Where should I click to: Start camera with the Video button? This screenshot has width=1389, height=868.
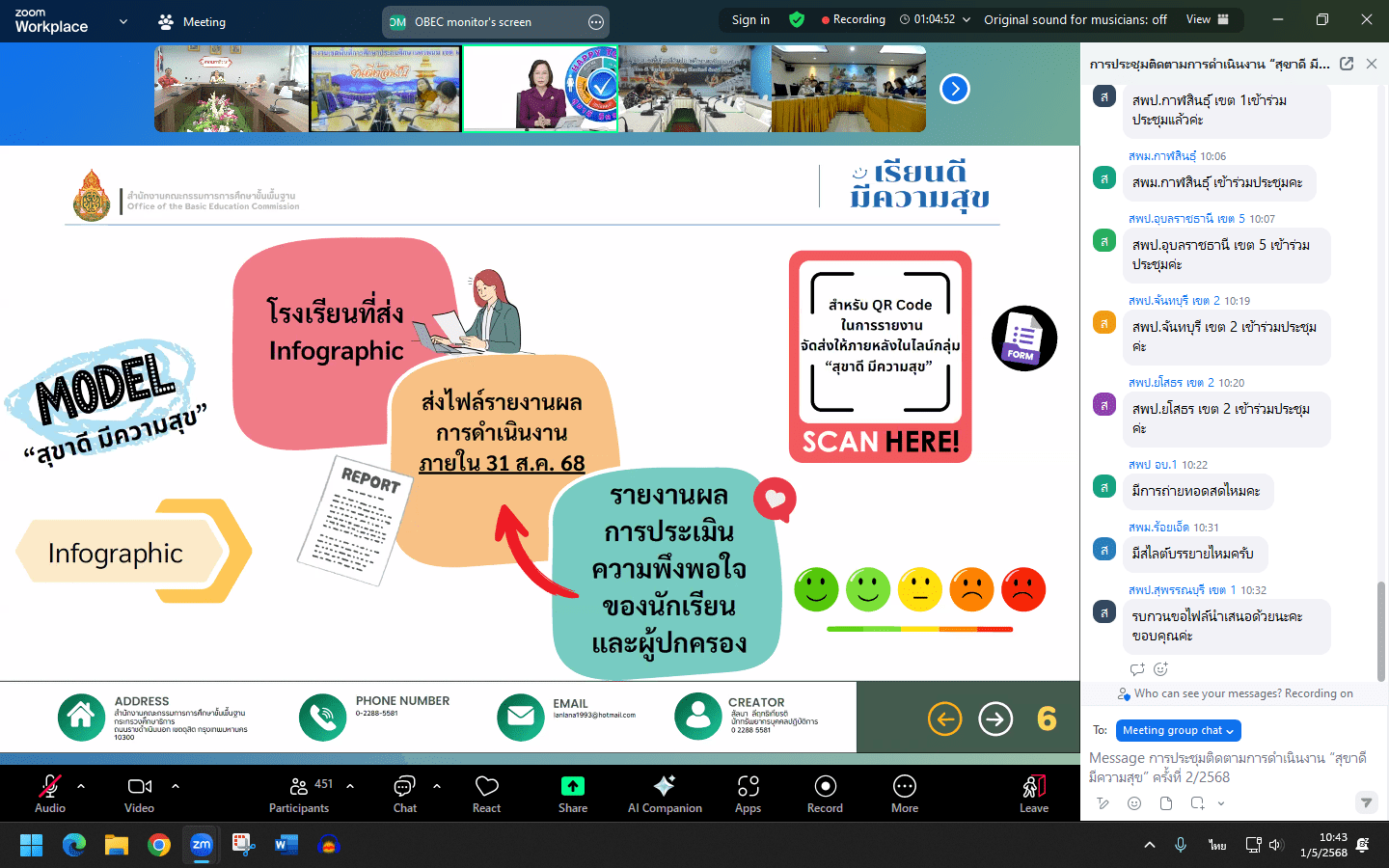(x=140, y=794)
